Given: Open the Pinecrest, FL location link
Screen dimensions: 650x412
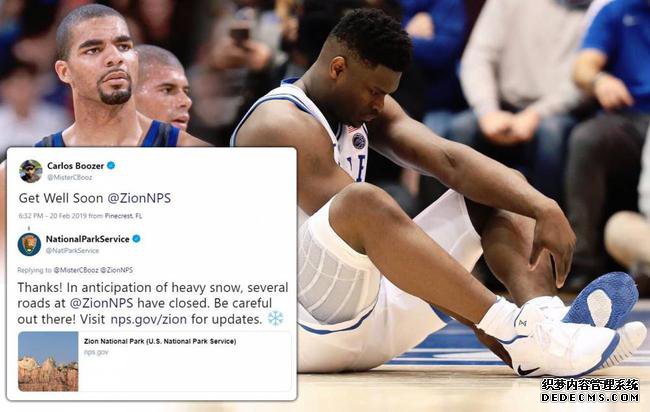Looking at the screenshot, I should coord(124,216).
